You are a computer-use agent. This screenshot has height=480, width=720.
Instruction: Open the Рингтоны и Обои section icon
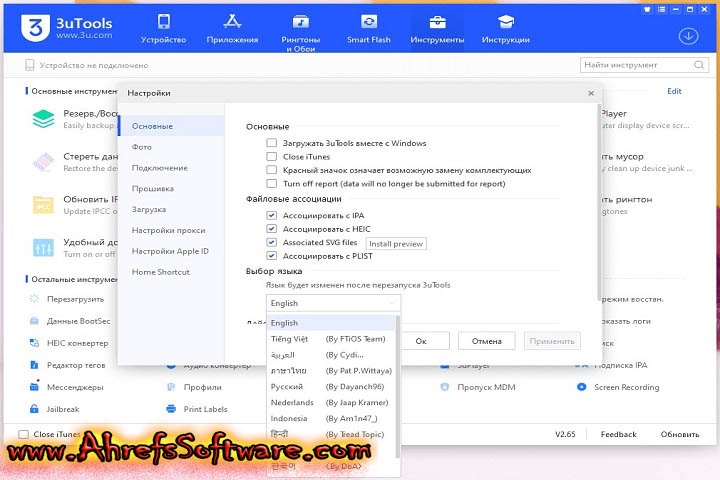[x=301, y=22]
